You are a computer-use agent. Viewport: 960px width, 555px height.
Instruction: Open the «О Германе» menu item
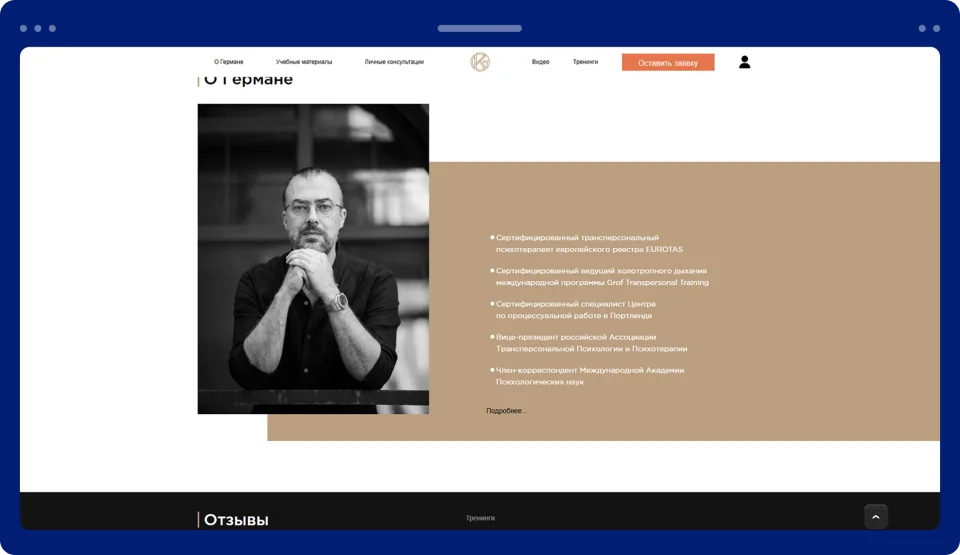(x=228, y=62)
